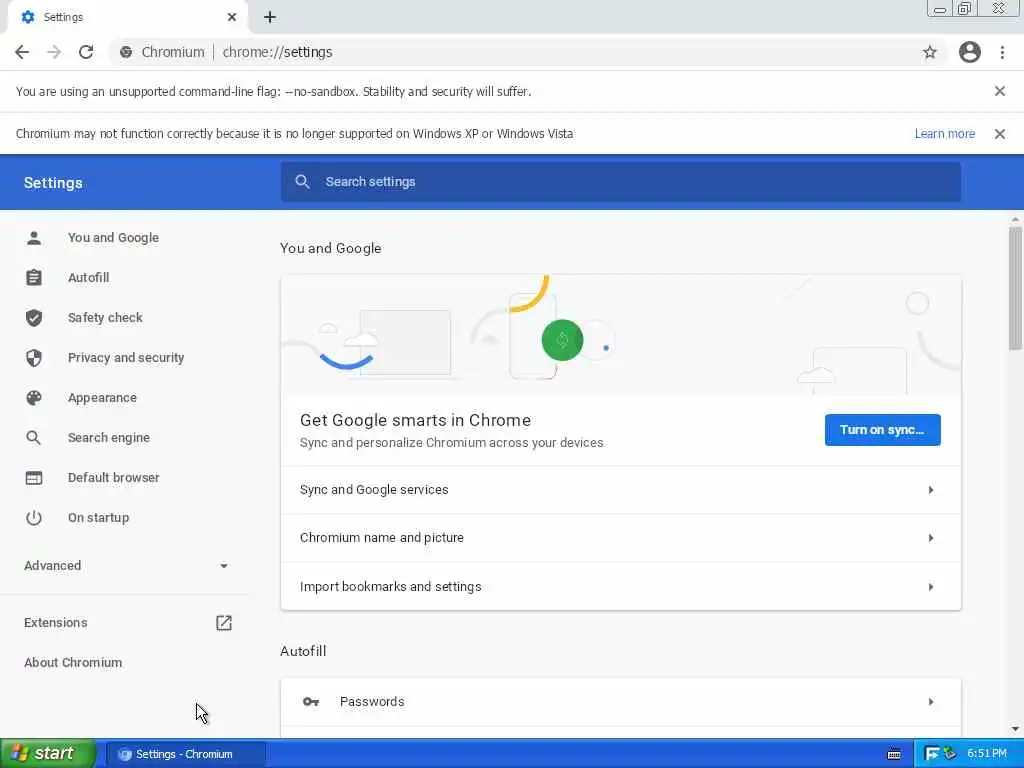
Task: Click the Extensions external link icon
Action: [224, 623]
